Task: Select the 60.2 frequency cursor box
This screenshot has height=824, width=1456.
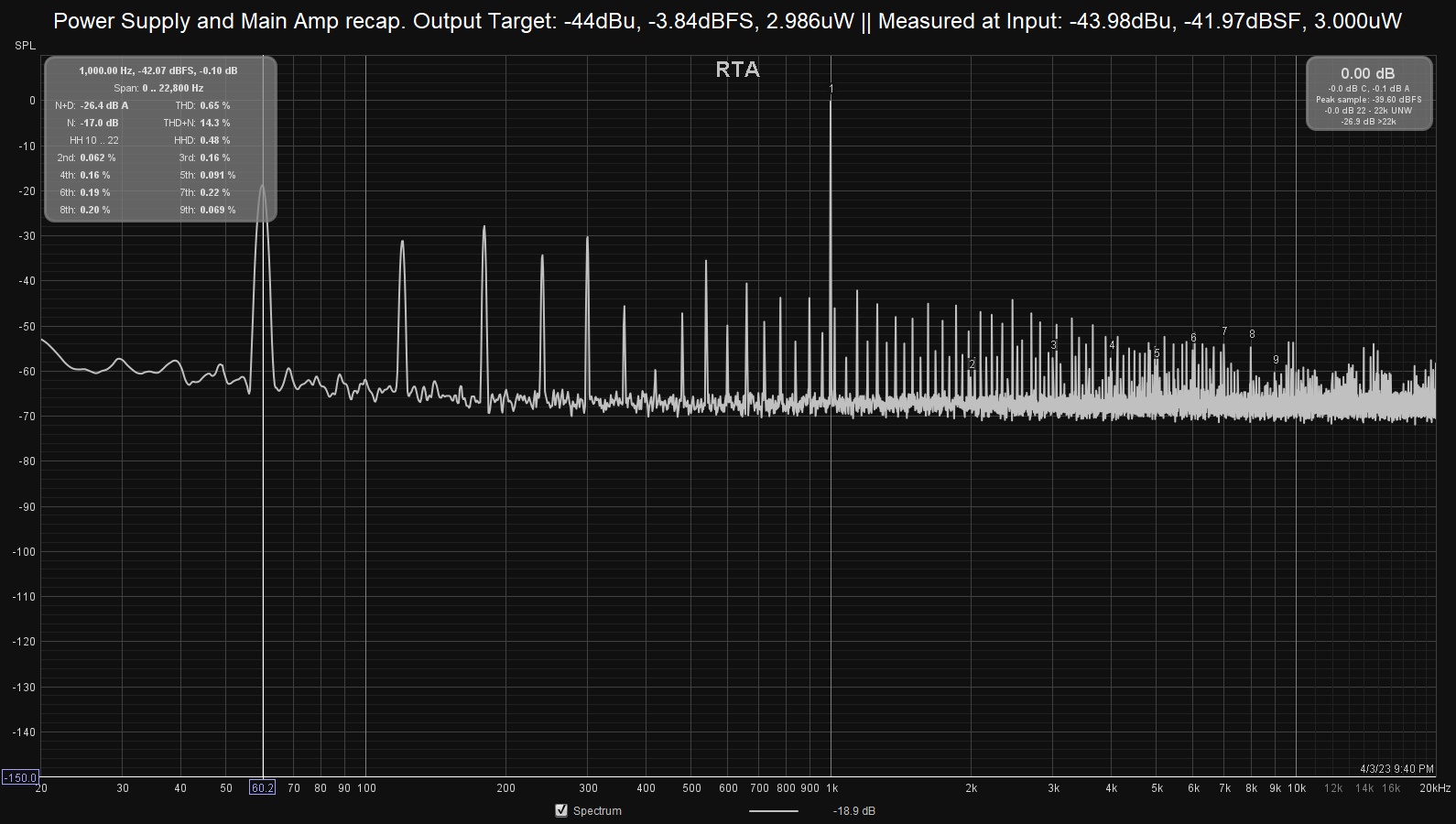Action: point(263,787)
